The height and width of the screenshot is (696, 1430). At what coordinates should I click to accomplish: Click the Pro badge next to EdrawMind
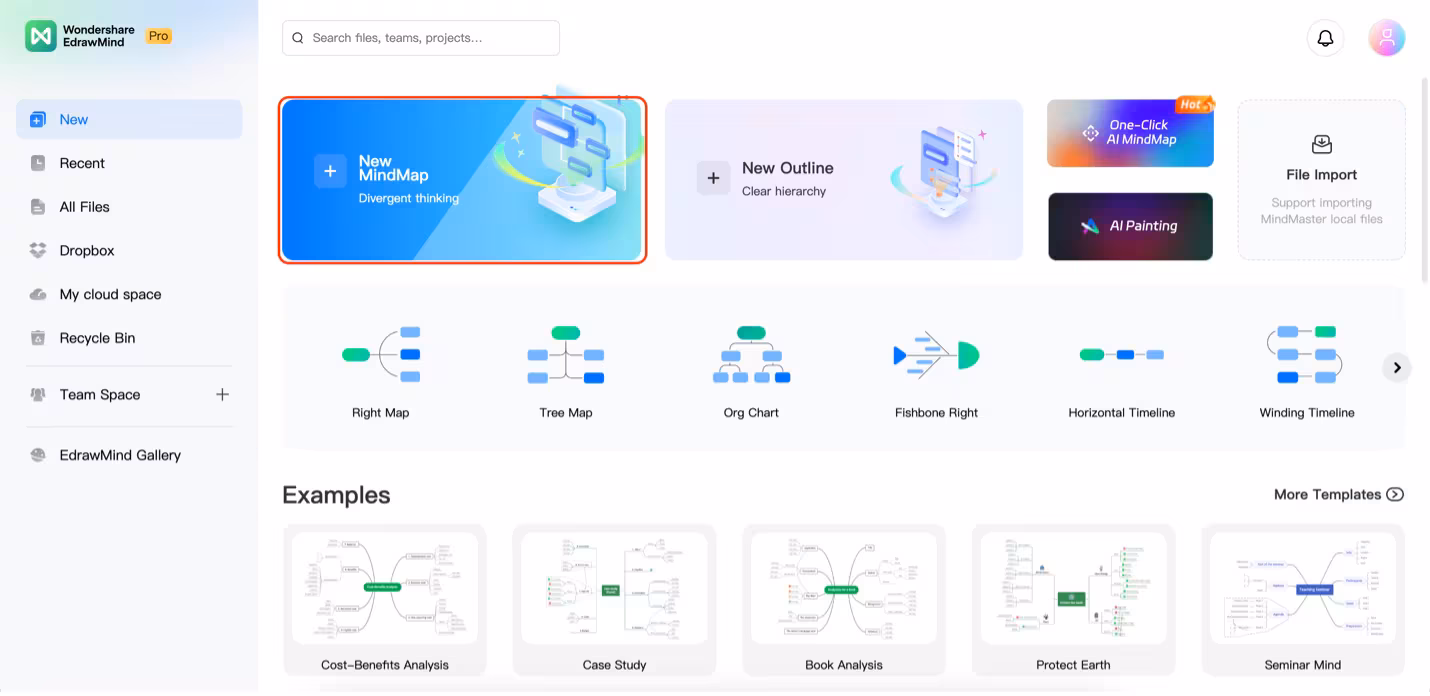tap(159, 36)
